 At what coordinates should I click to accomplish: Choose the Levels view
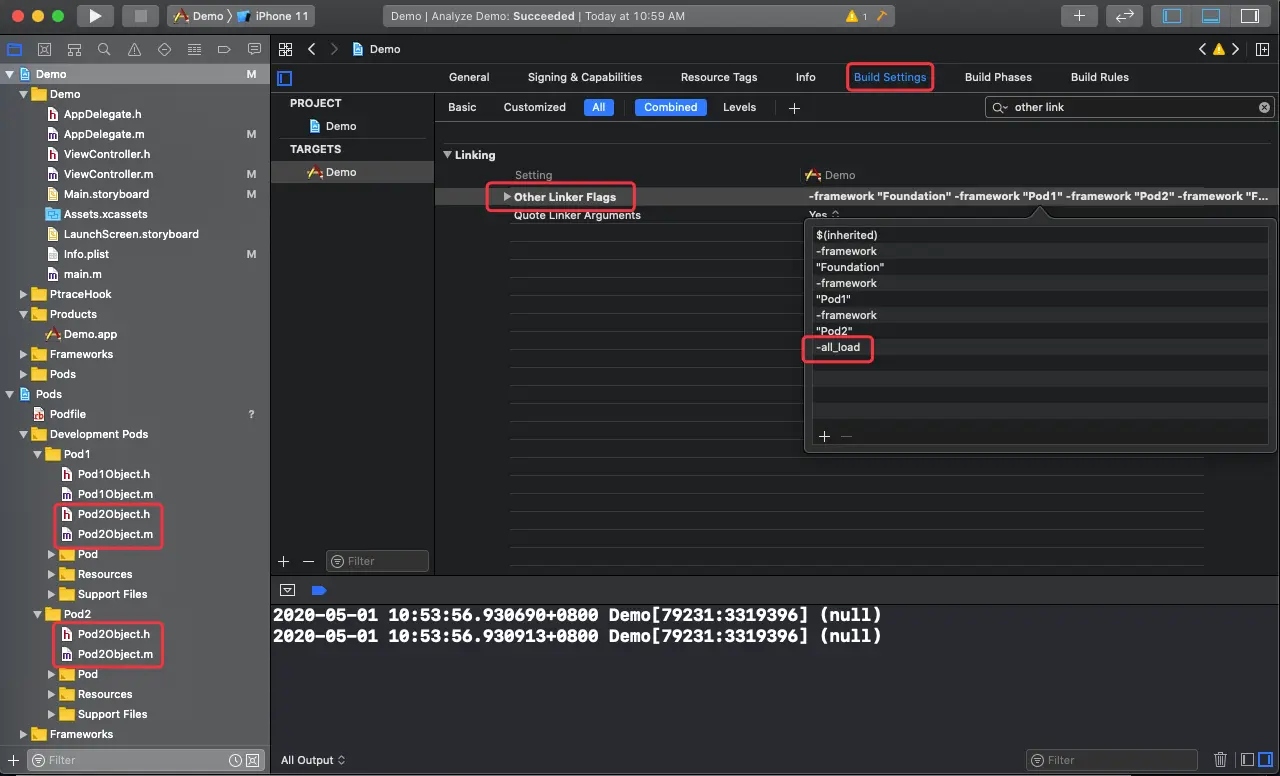740,107
